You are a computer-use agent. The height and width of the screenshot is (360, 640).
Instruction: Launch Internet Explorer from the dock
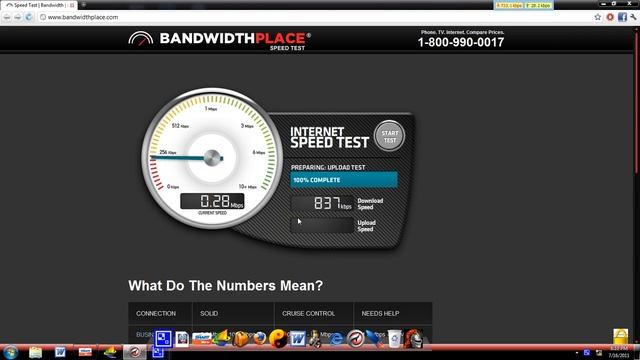(x=336, y=339)
